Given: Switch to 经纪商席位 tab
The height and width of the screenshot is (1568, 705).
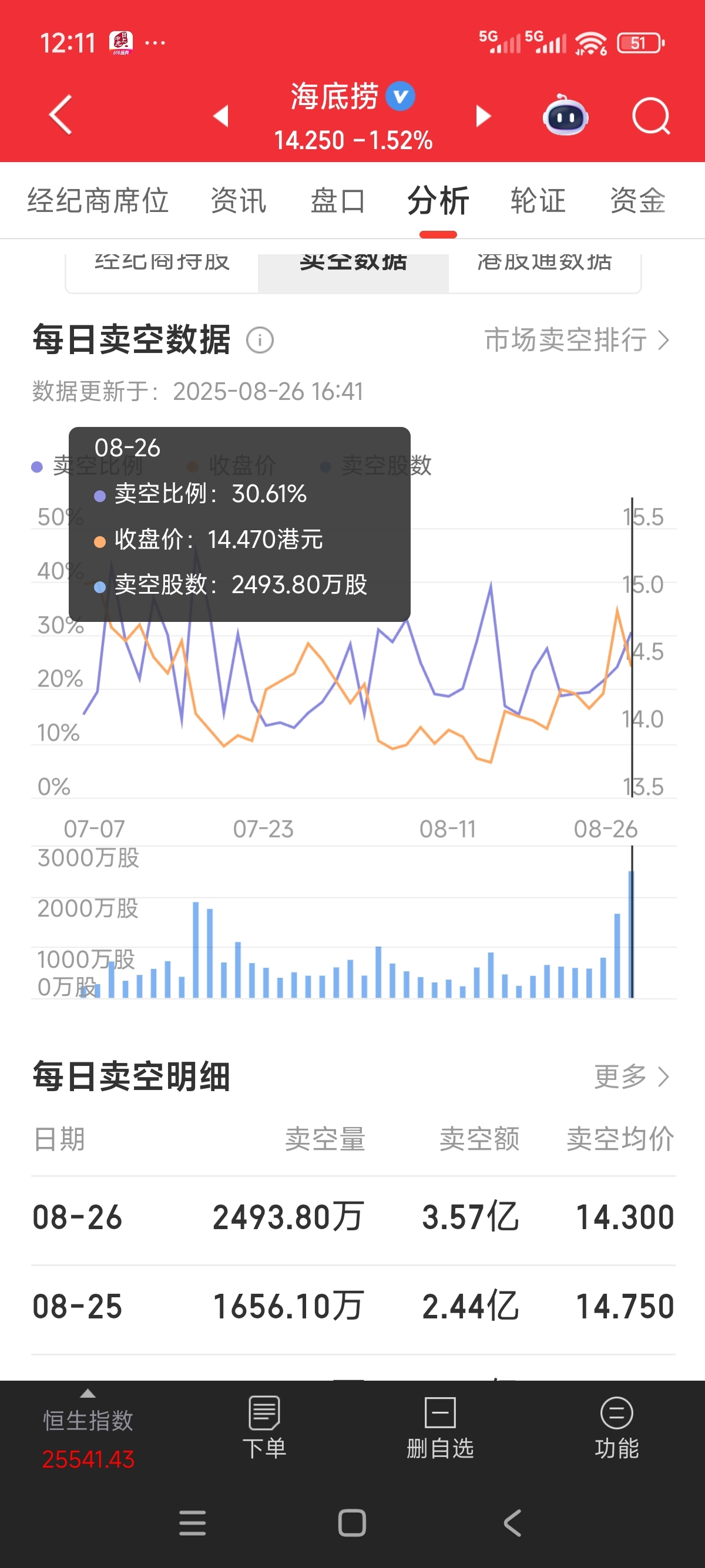Looking at the screenshot, I should tap(98, 201).
